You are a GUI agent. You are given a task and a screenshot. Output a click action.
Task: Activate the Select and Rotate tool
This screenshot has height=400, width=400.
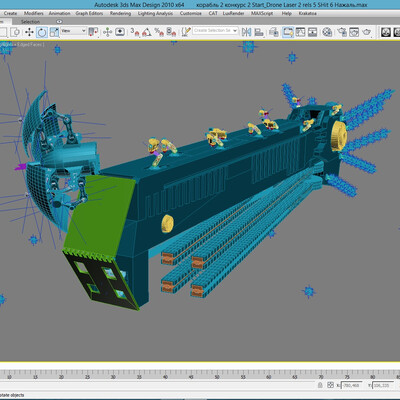[x=42, y=32]
